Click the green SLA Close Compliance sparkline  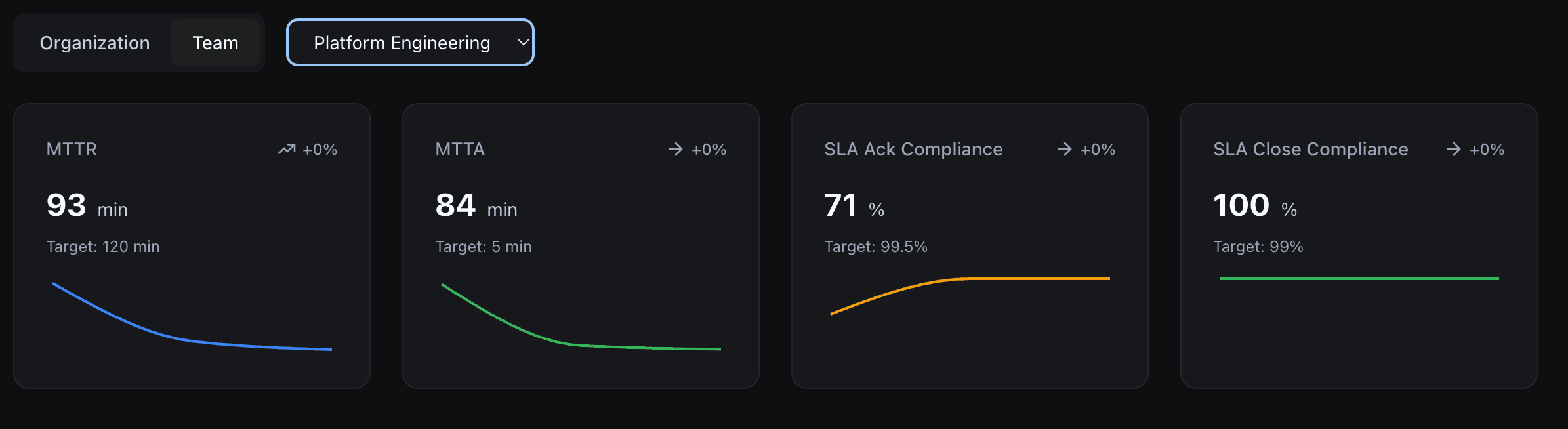click(x=1358, y=279)
